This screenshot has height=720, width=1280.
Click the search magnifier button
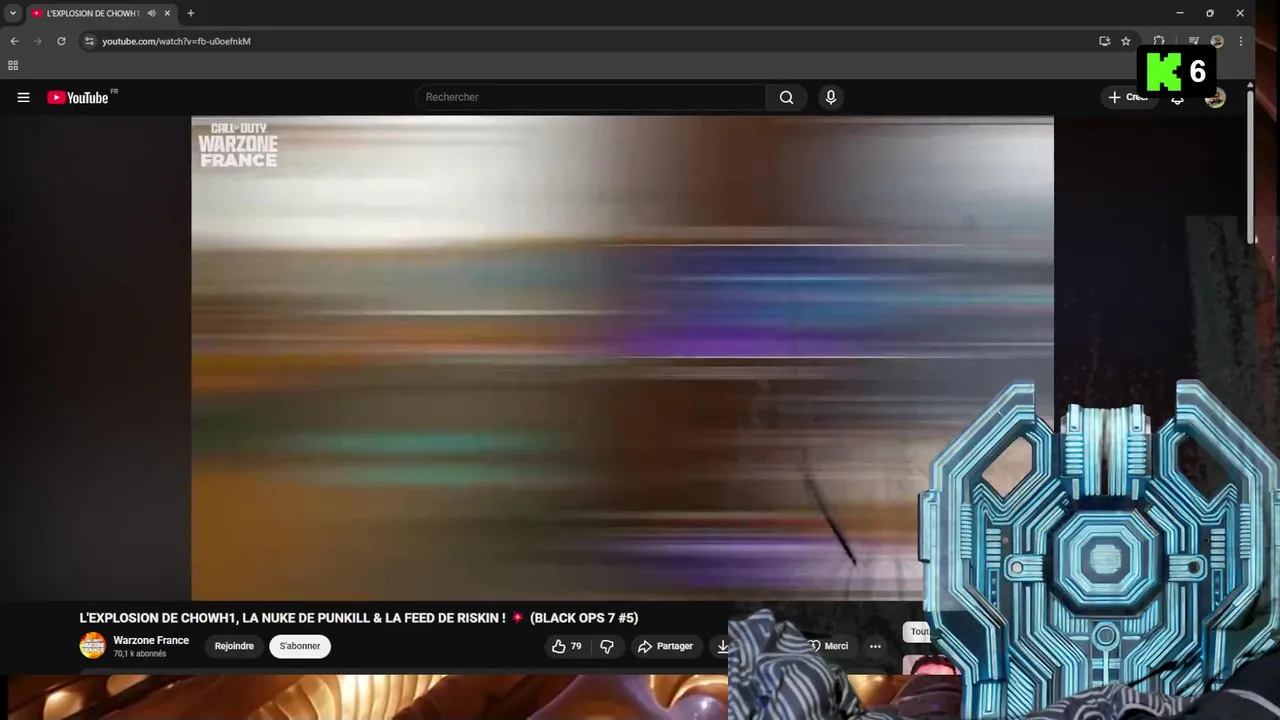point(786,97)
